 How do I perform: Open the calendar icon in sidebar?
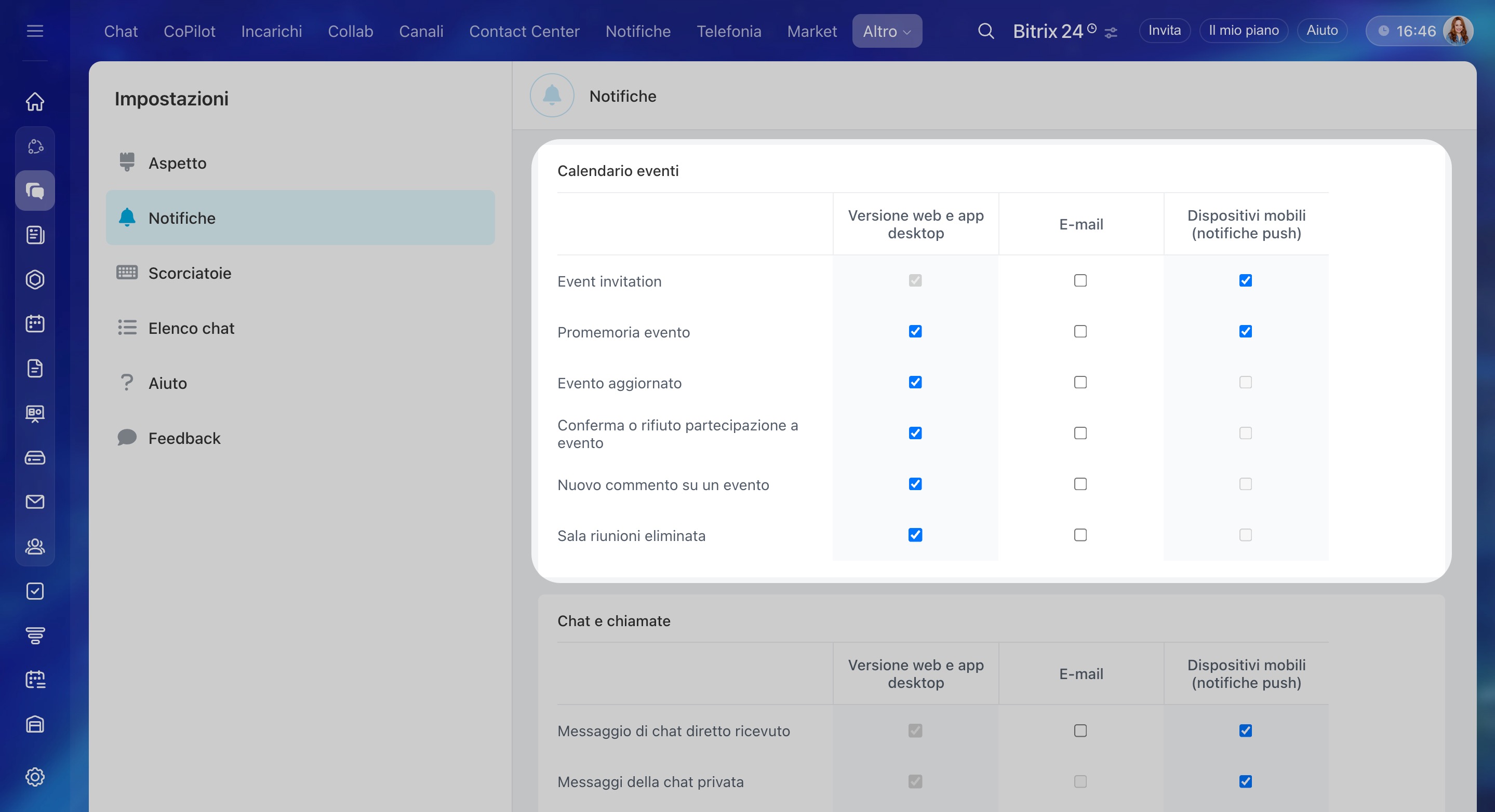point(35,323)
